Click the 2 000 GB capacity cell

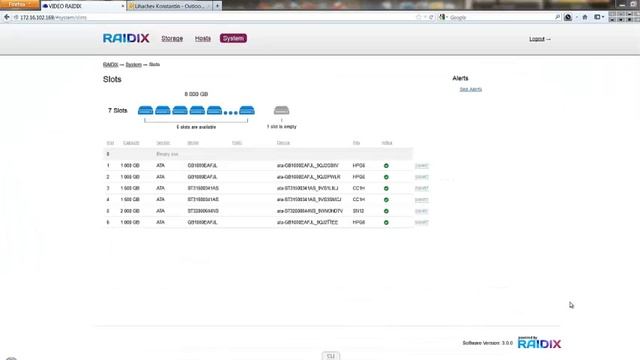tap(130, 211)
